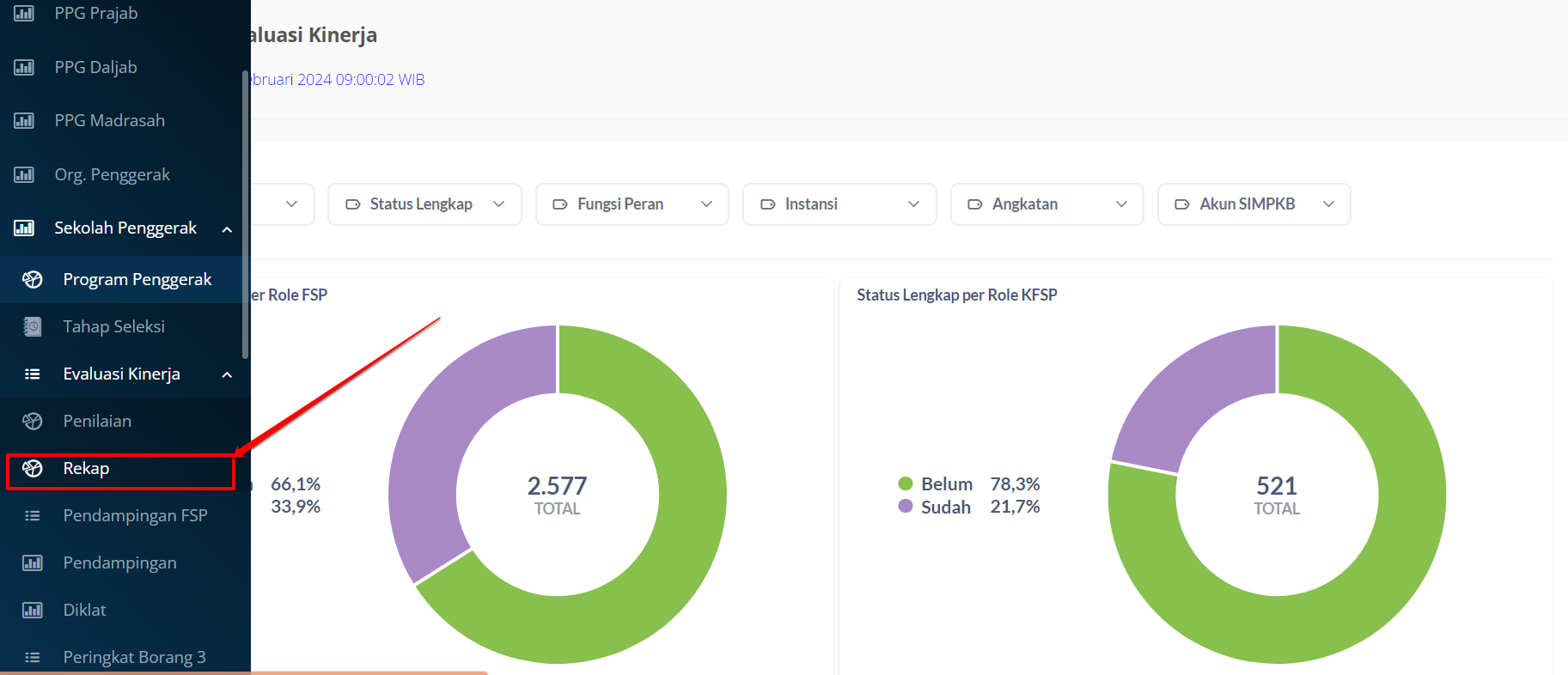Click the tag icon in Status Lengkap filter
This screenshot has height=675, width=1568.
coord(352,204)
